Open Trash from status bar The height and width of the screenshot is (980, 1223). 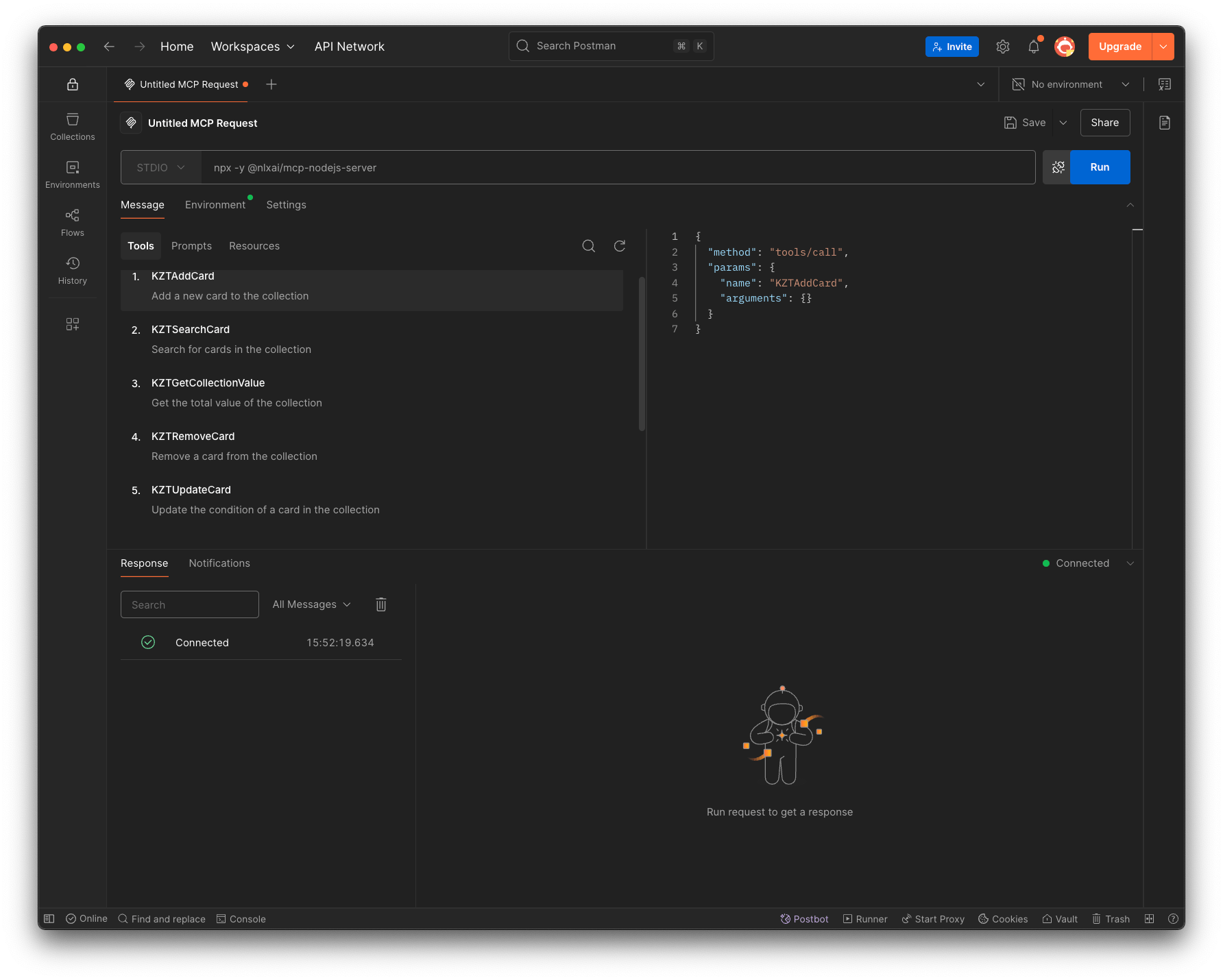(x=1111, y=919)
